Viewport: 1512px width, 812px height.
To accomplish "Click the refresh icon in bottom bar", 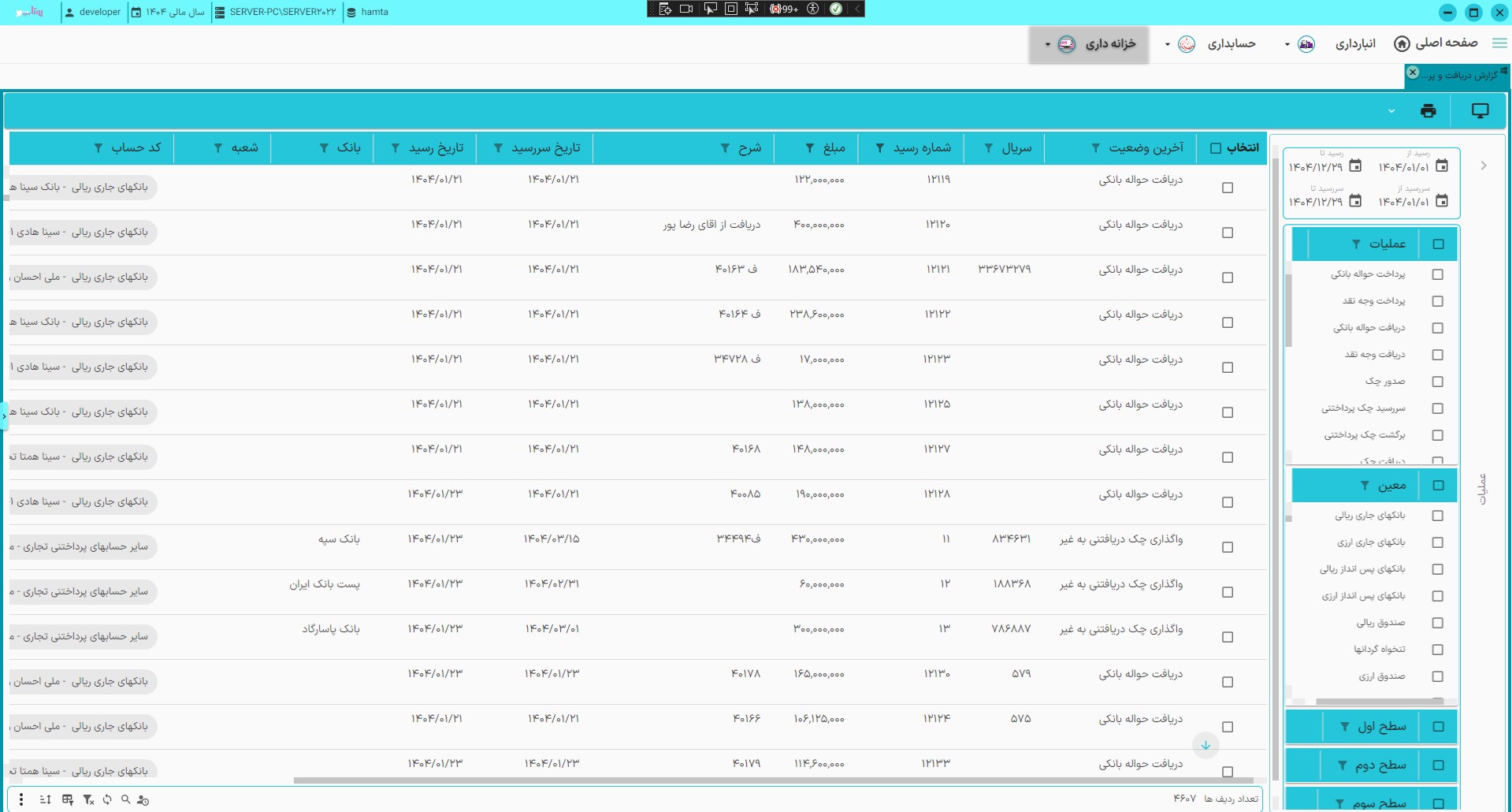I will tap(107, 799).
